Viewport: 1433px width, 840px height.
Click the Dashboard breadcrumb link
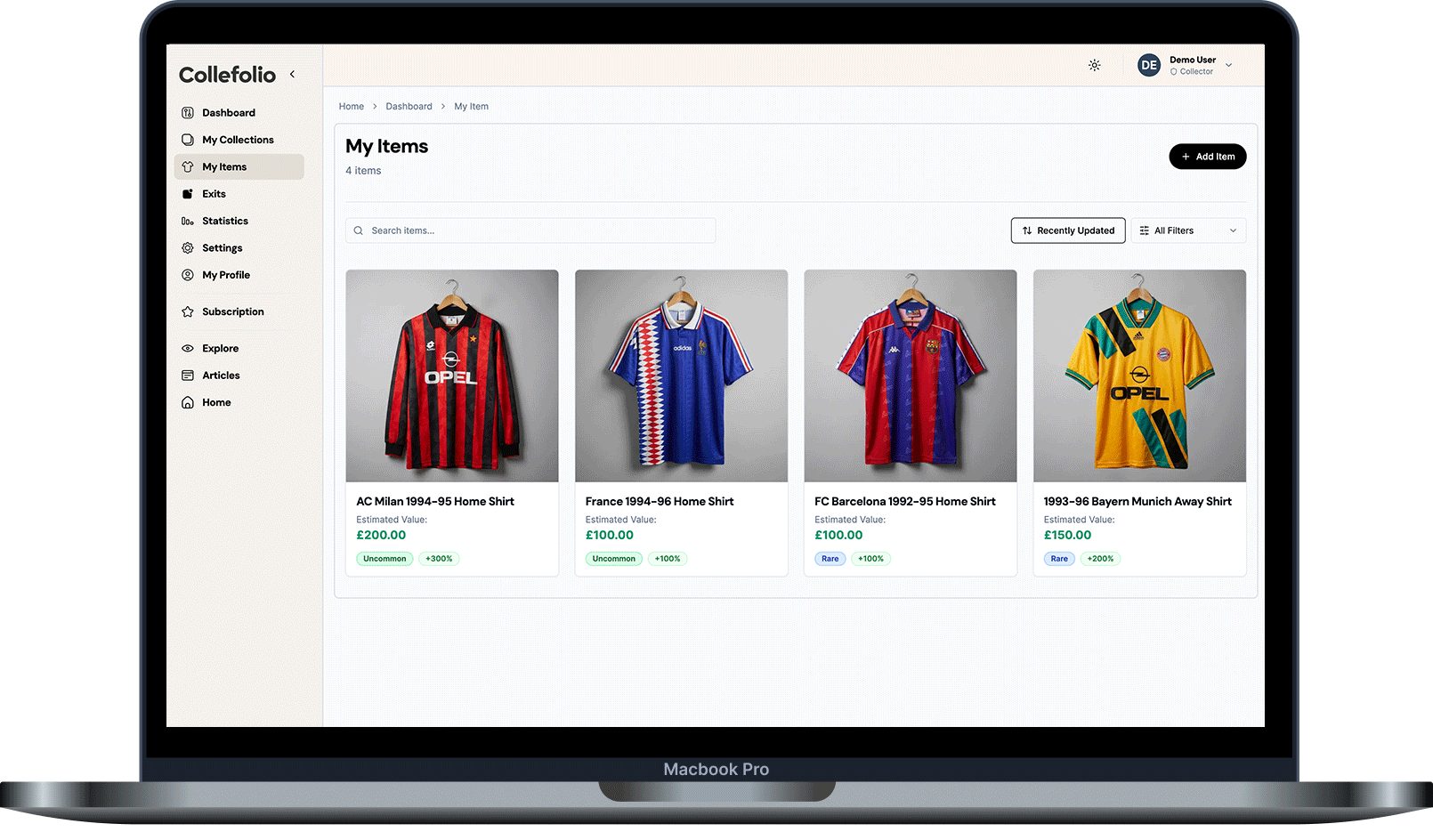(x=409, y=107)
